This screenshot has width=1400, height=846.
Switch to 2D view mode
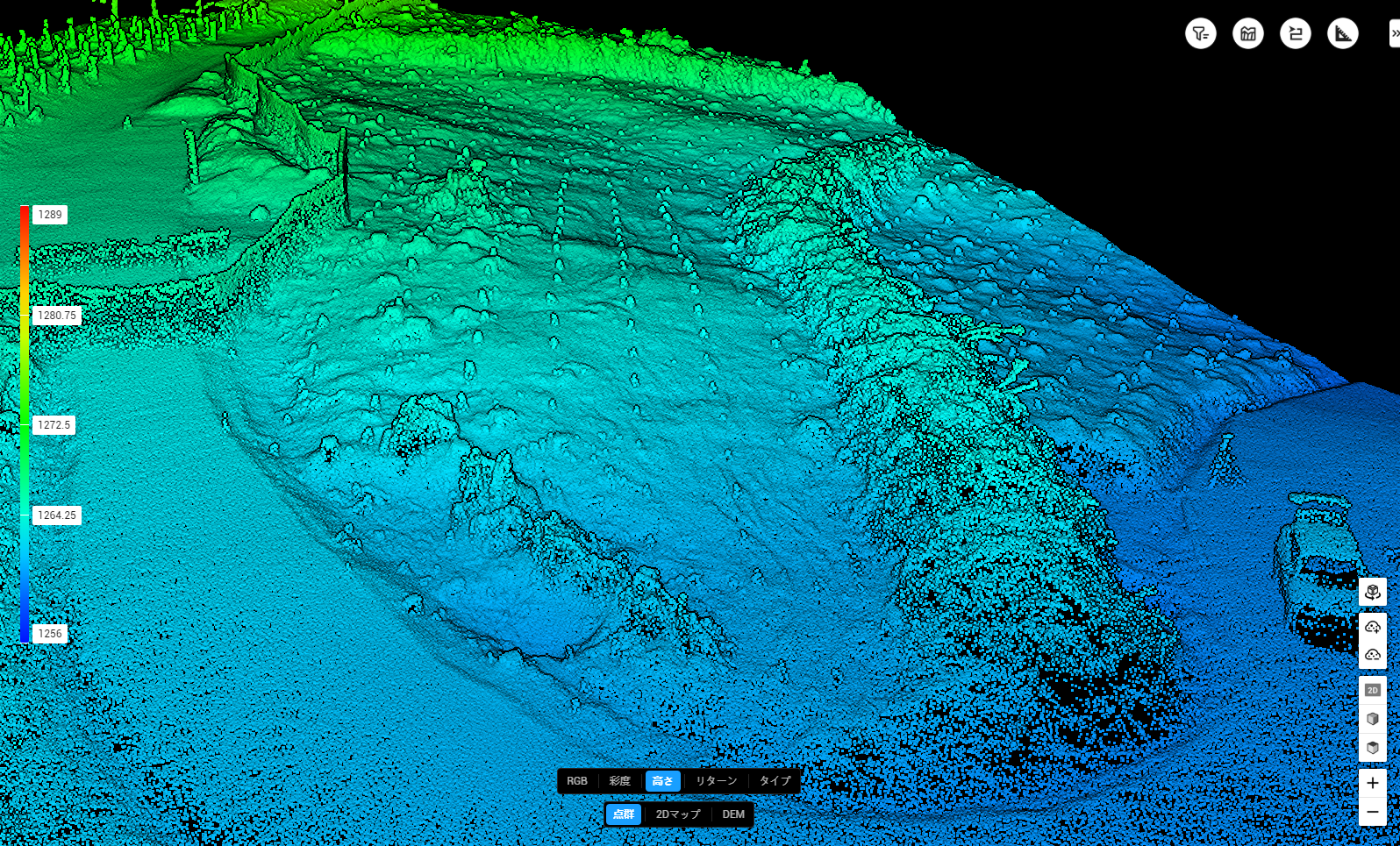point(1372,690)
